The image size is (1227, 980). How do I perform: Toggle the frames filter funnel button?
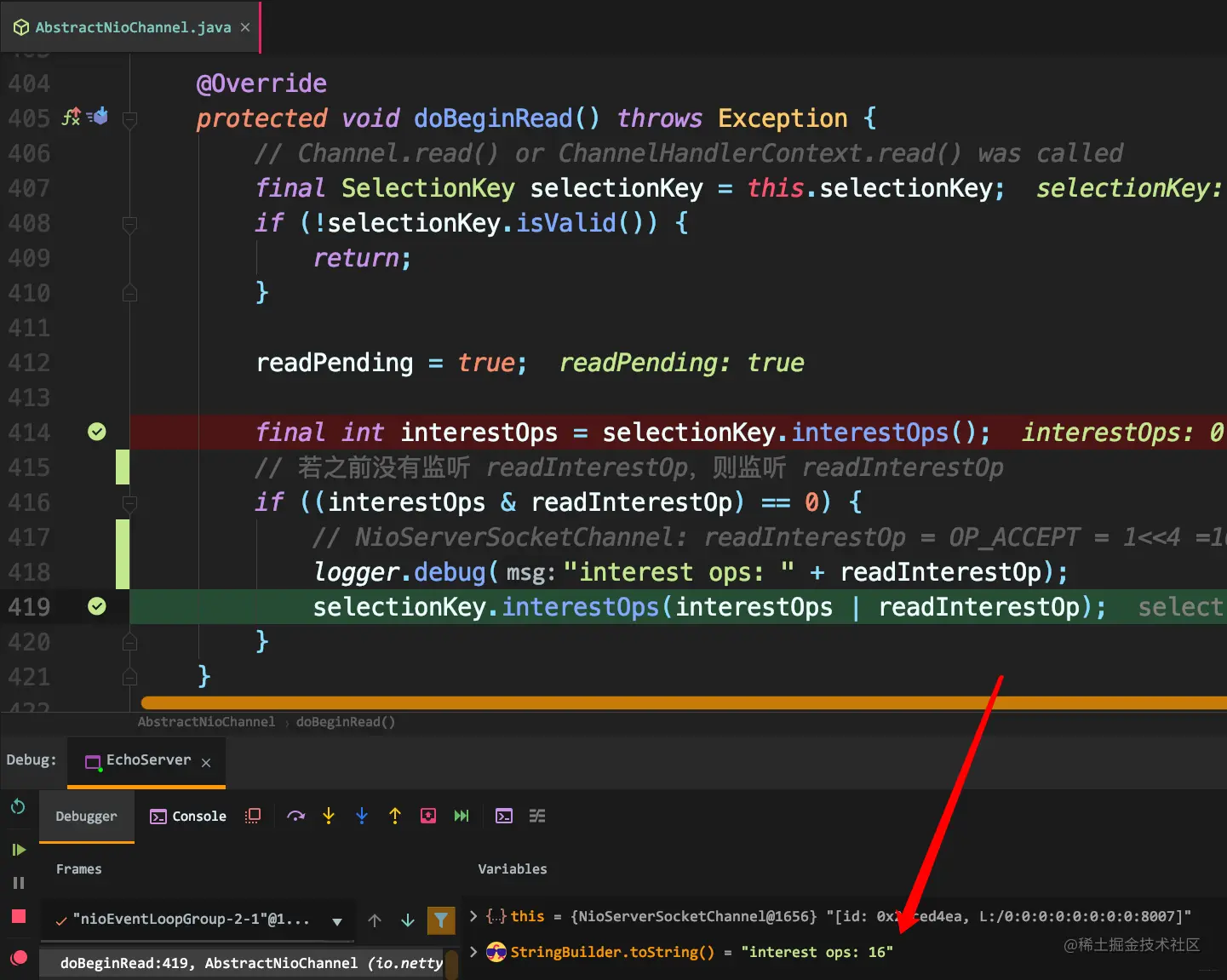[x=441, y=920]
